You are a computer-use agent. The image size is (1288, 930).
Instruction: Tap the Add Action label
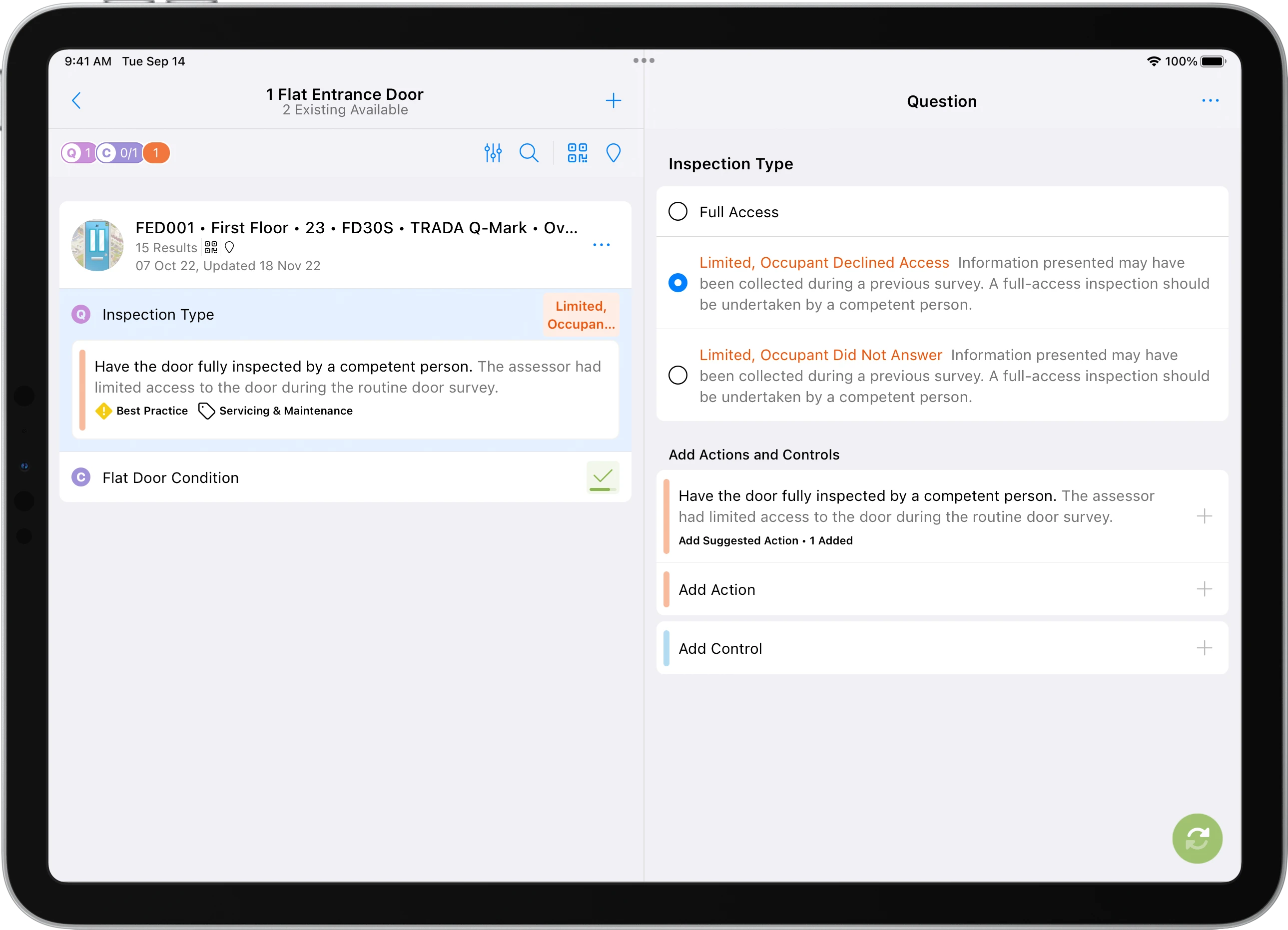point(716,589)
